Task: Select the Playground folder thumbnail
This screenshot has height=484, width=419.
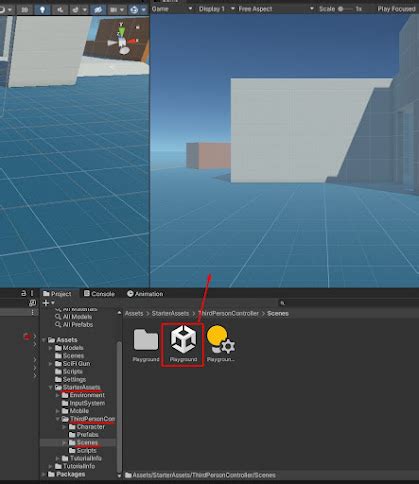Action: (146, 345)
